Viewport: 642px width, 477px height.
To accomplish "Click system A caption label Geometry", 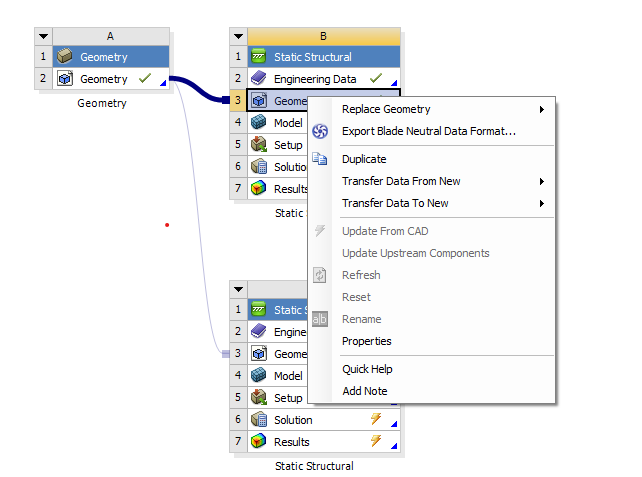I will [x=102, y=103].
